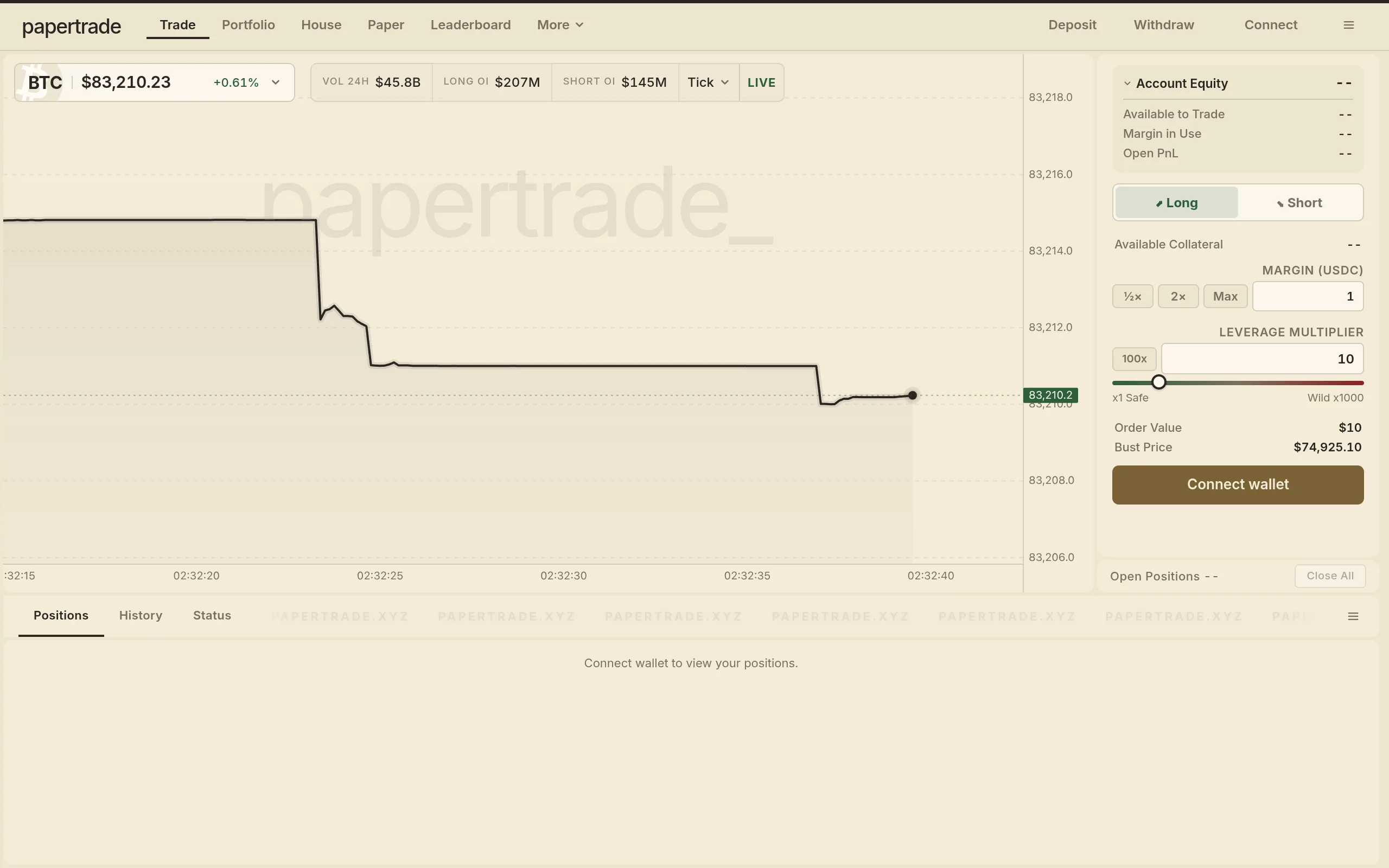Click the 83,216.0 price axis label
Viewport: 1389px width, 868px height.
1050,174
